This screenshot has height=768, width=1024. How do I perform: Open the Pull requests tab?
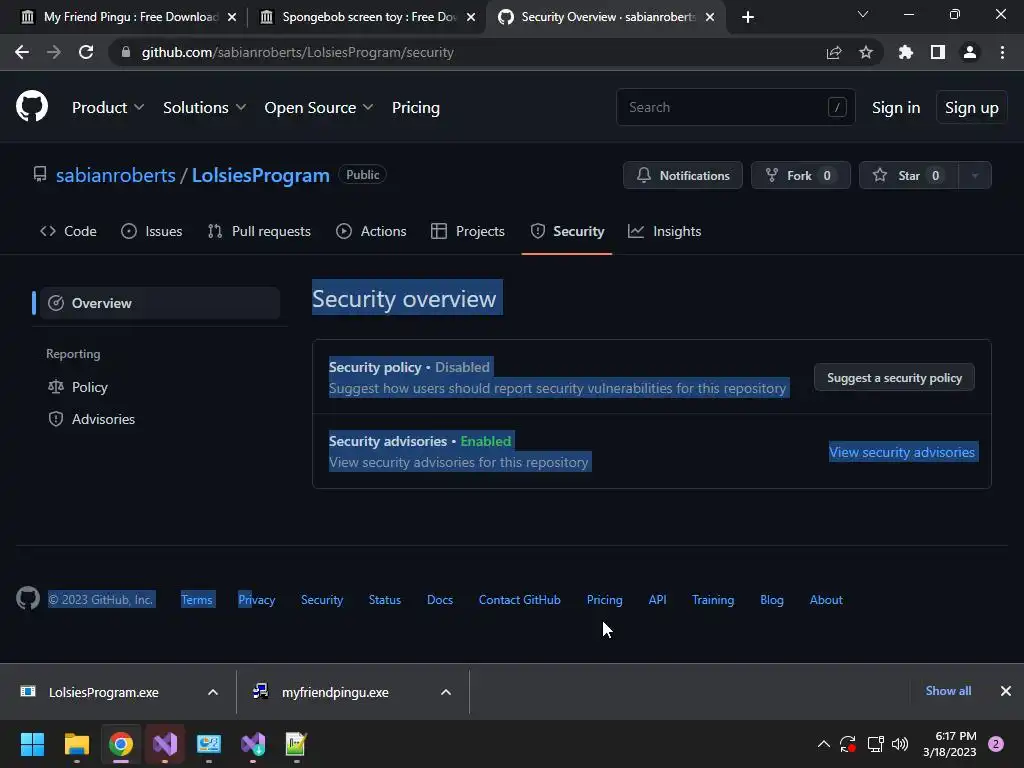(259, 231)
